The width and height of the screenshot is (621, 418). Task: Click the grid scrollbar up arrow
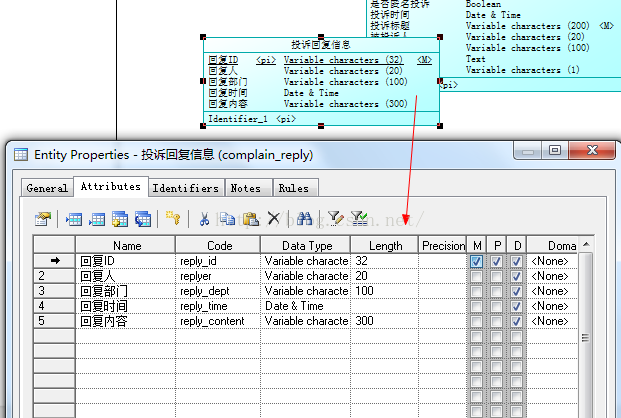[x=586, y=245]
